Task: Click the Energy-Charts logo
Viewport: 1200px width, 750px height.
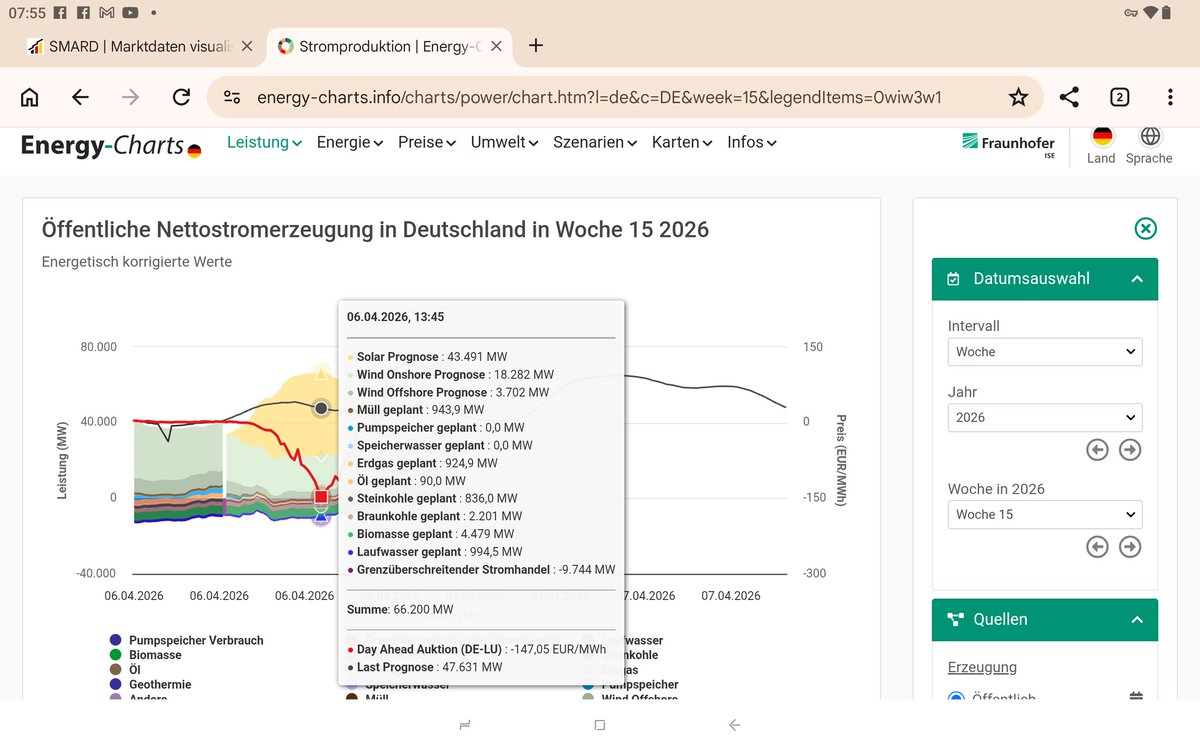Action: click(x=111, y=146)
